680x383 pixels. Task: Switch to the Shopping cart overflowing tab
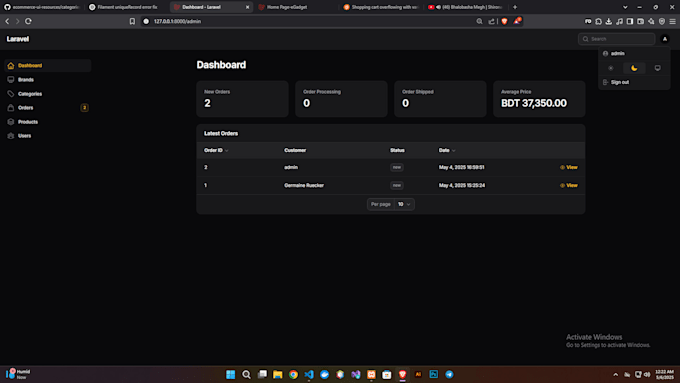tap(380, 7)
